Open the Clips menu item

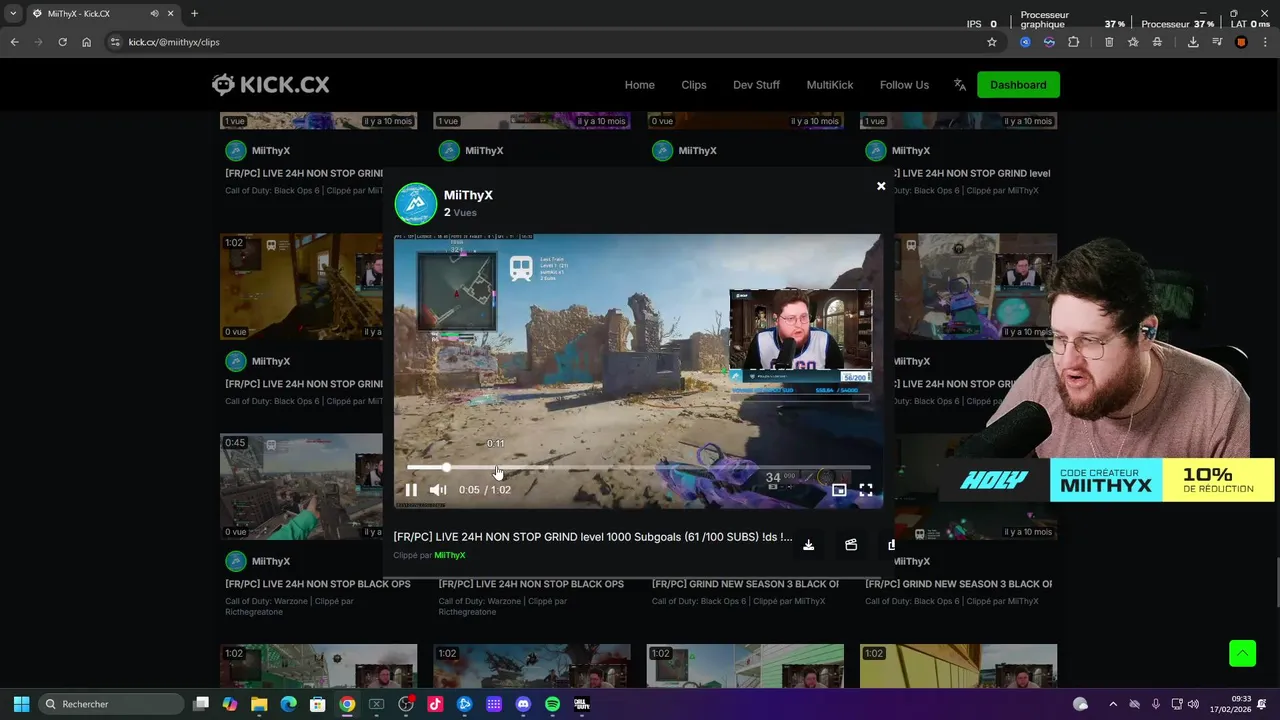[x=694, y=85]
